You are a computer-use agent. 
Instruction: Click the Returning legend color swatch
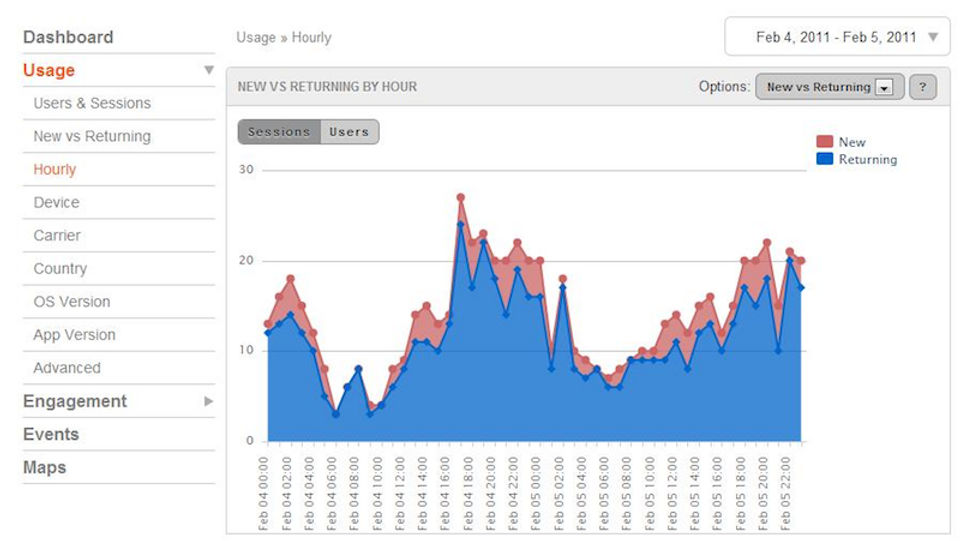point(825,159)
